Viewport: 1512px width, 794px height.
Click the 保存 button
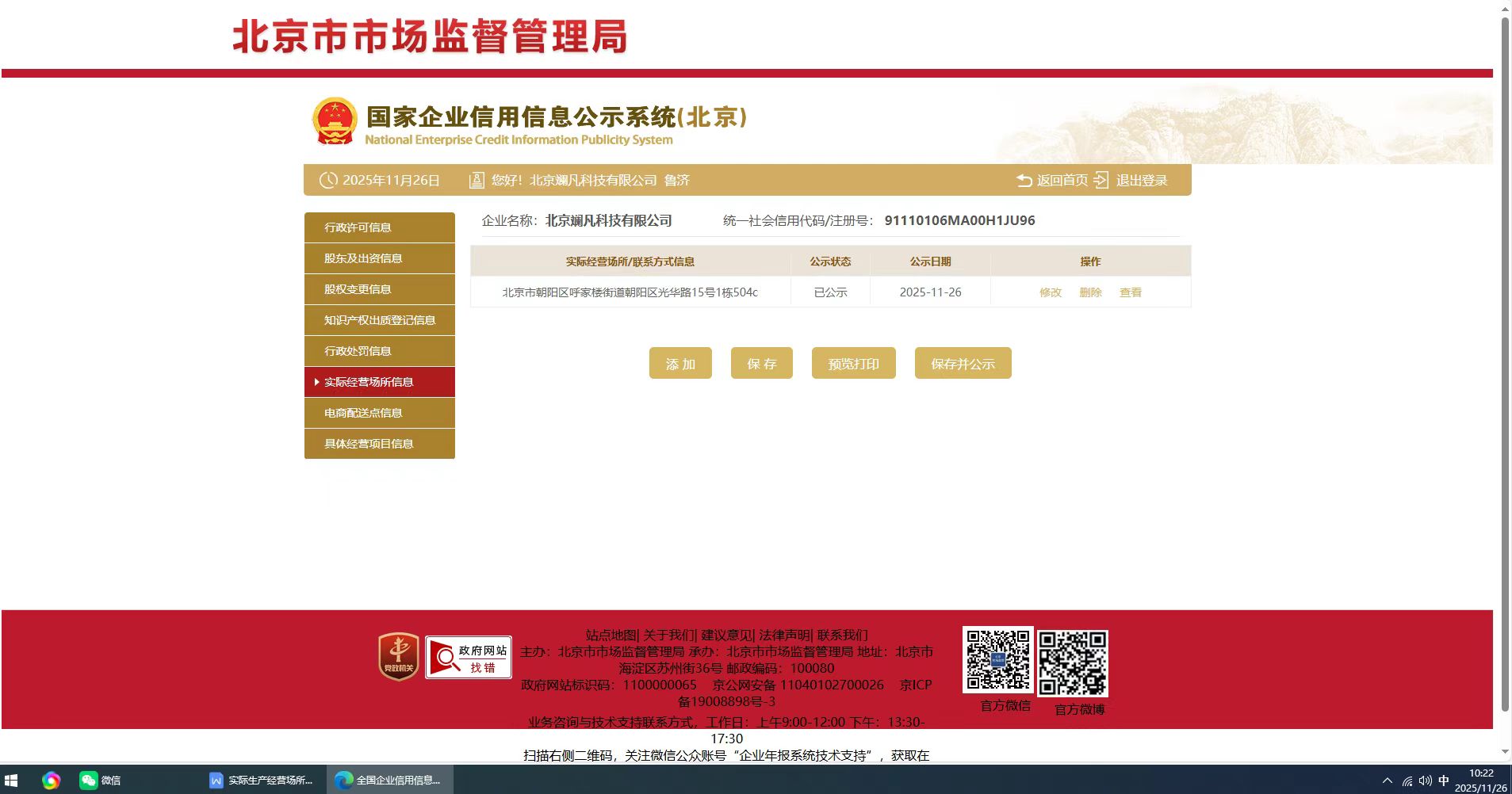tap(762, 363)
